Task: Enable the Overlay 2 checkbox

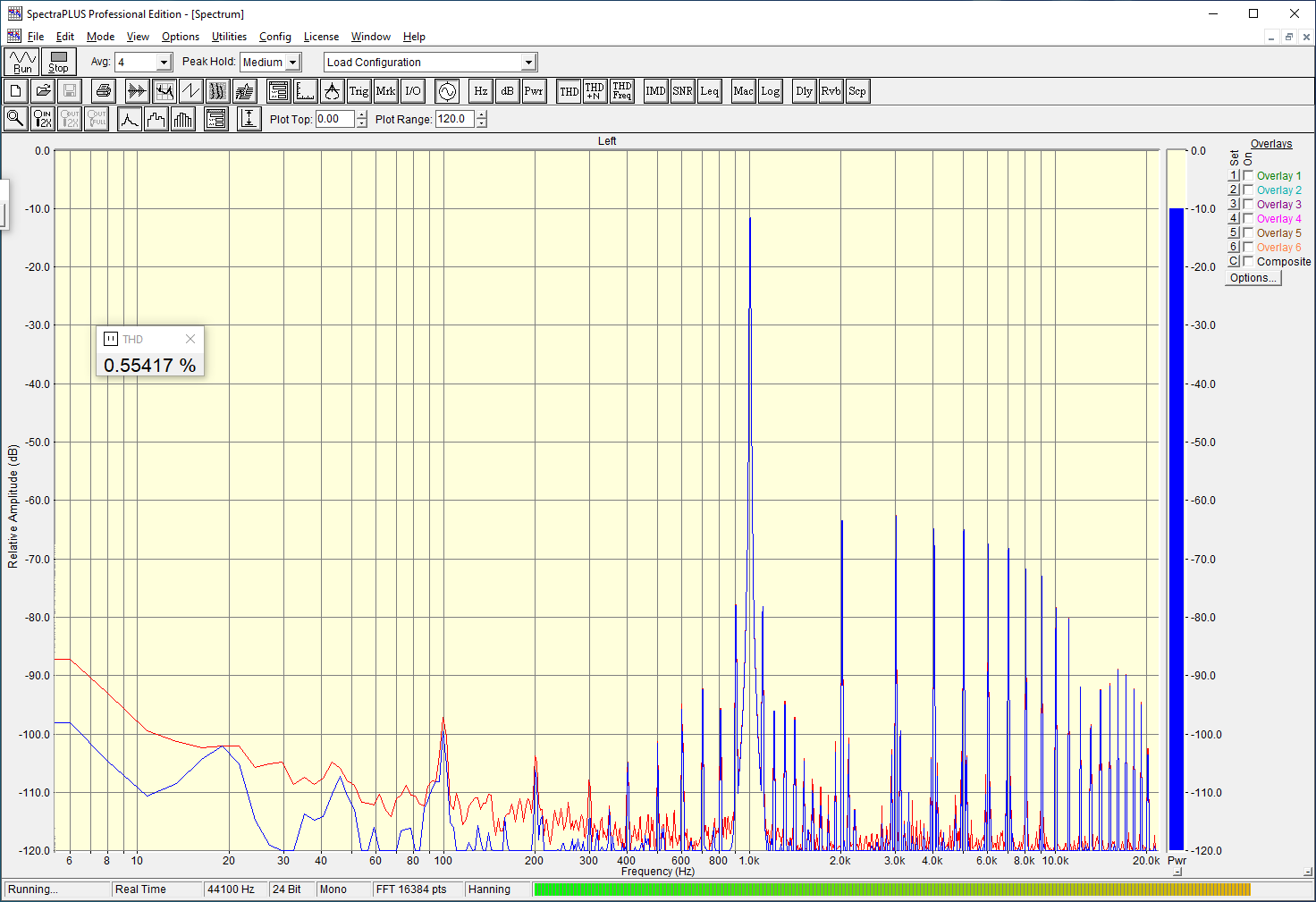Action: tap(1248, 190)
